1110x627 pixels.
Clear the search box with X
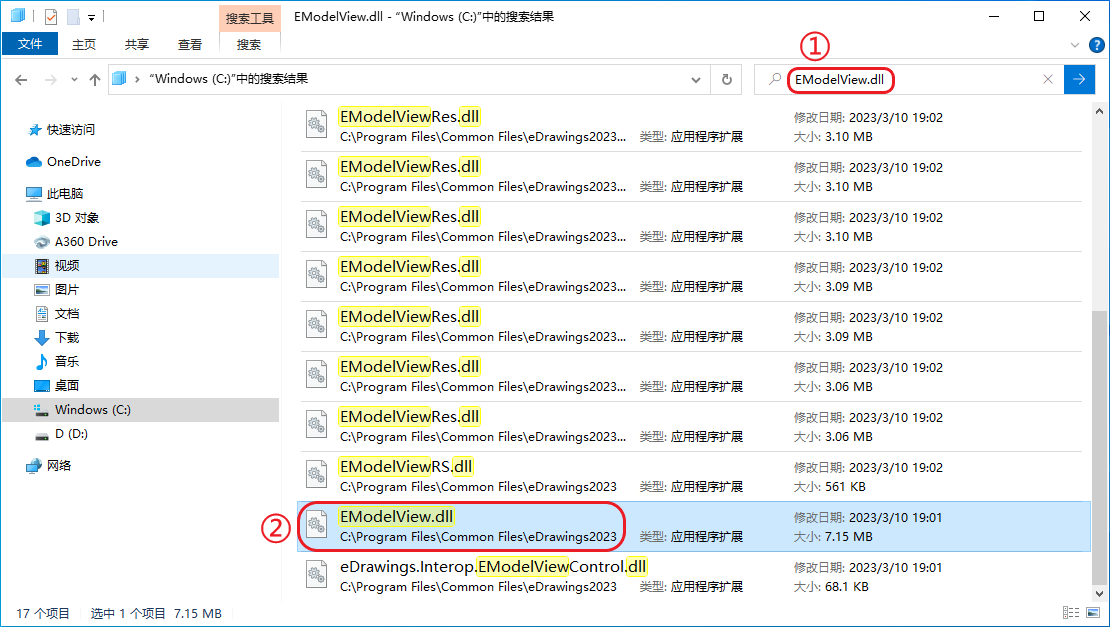click(x=1048, y=79)
